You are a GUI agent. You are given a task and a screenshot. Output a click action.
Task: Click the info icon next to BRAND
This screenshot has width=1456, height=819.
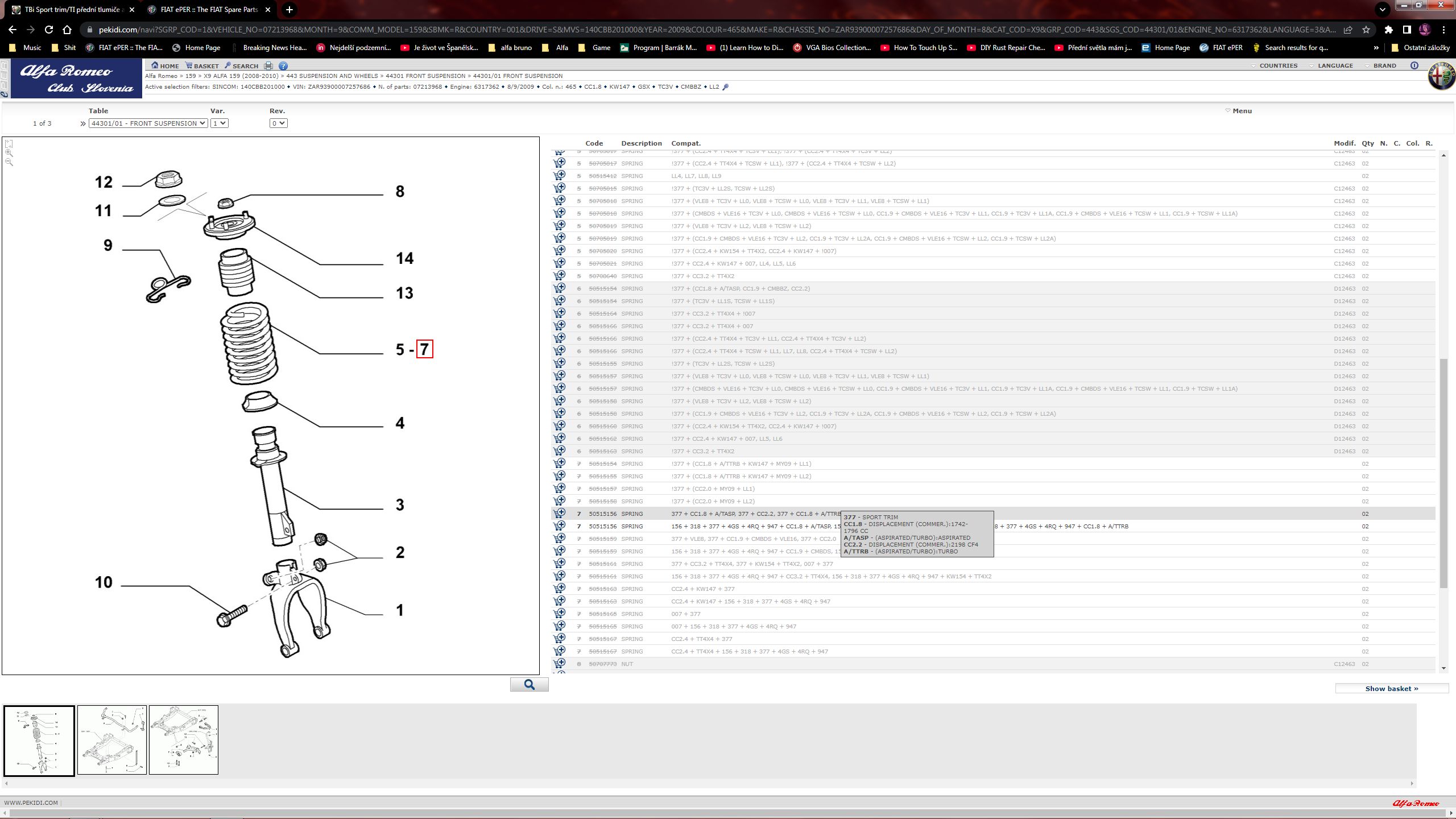(x=1414, y=65)
